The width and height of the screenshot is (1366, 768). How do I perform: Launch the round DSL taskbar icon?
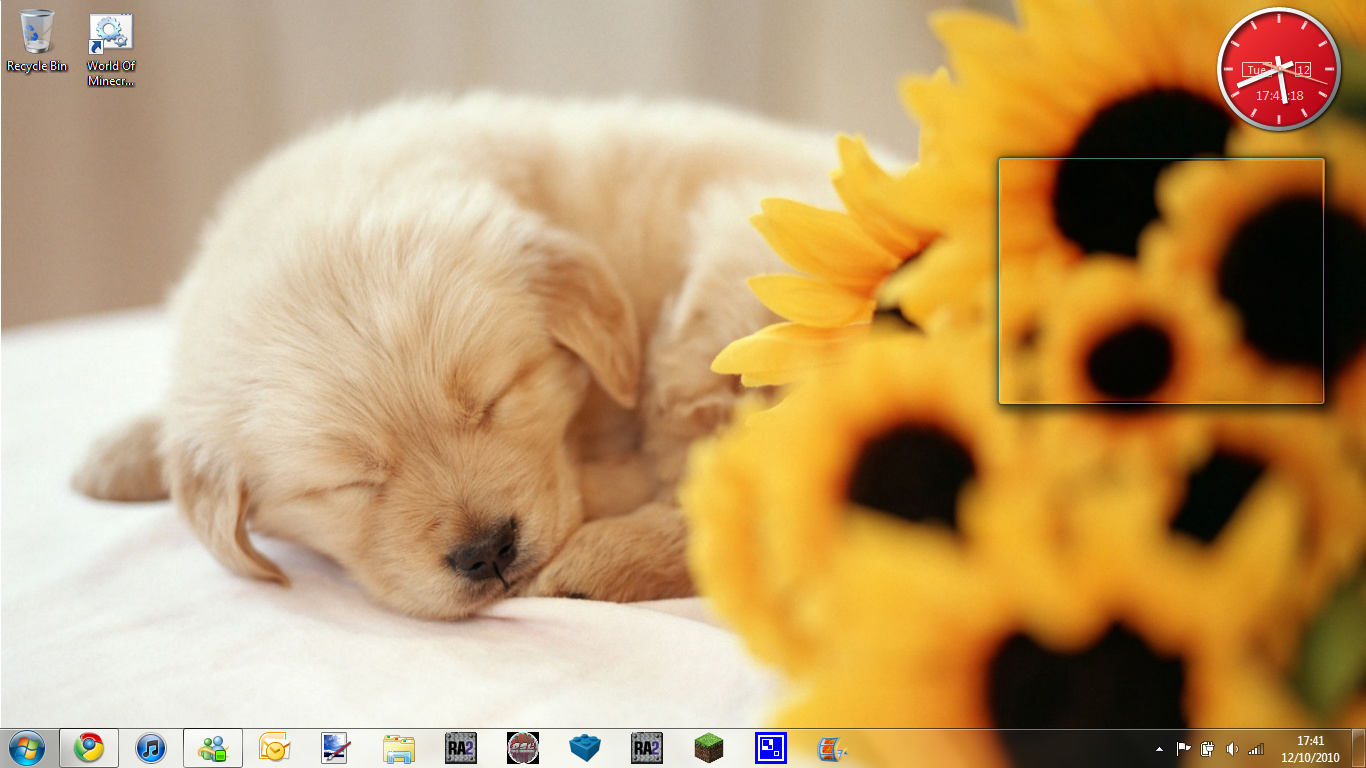[x=522, y=748]
